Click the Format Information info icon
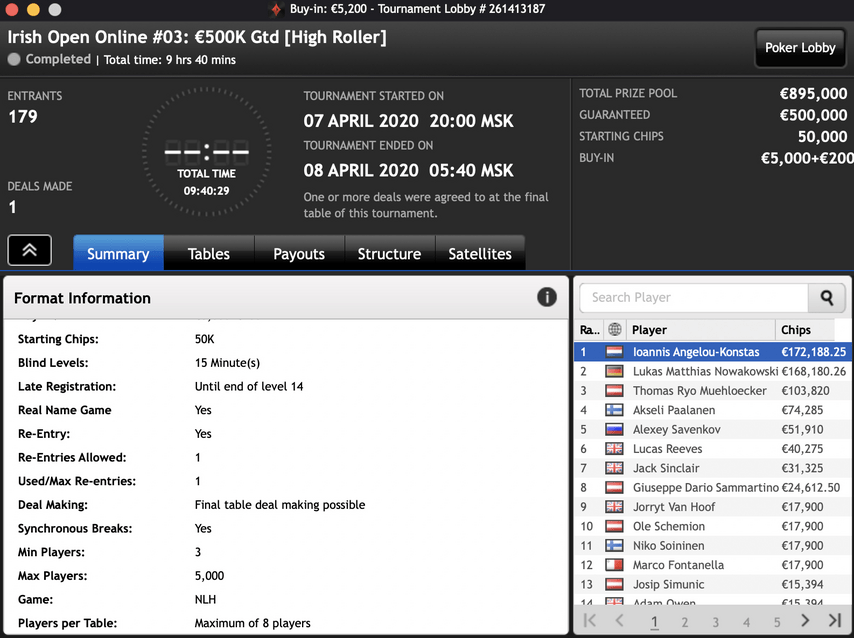Viewport: 854px width, 638px height. pyautogui.click(x=547, y=297)
